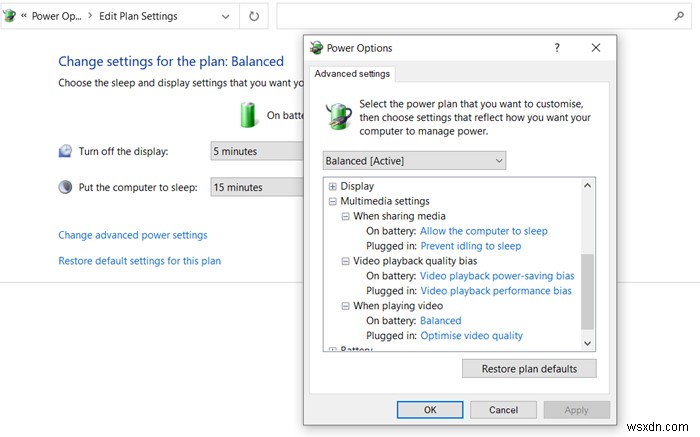Click Prevent idling to sleep value
Image resolution: width=700 pixels, height=437 pixels.
[471, 246]
